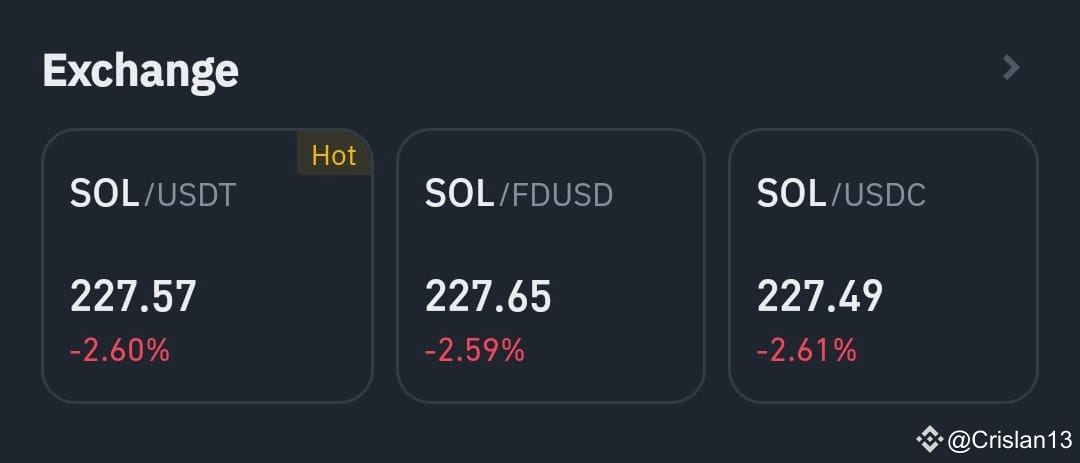
Task: Click the -2.60% change indicator
Action: [120, 351]
